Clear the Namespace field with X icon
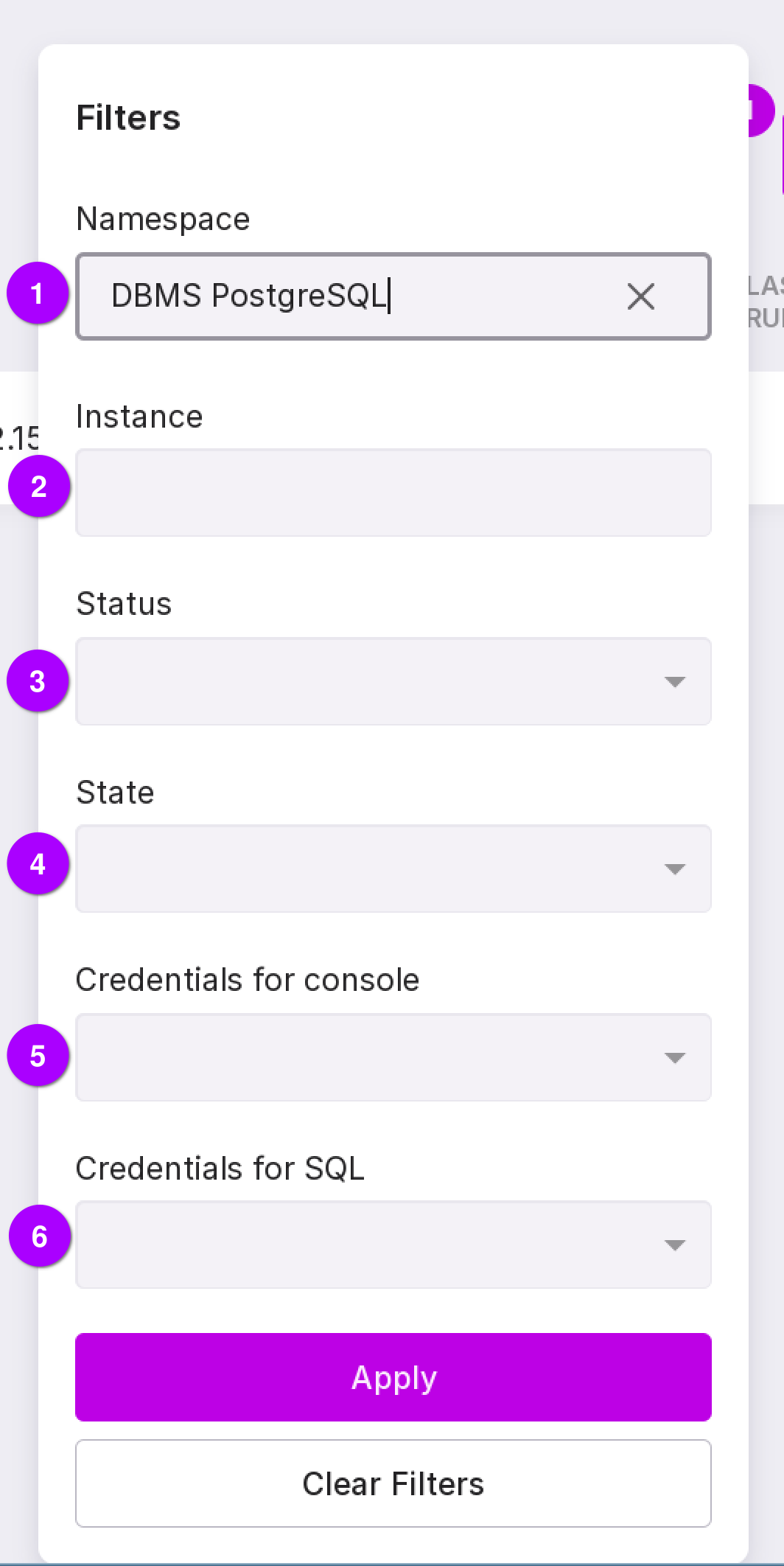This screenshot has height=1566, width=784. click(640, 296)
